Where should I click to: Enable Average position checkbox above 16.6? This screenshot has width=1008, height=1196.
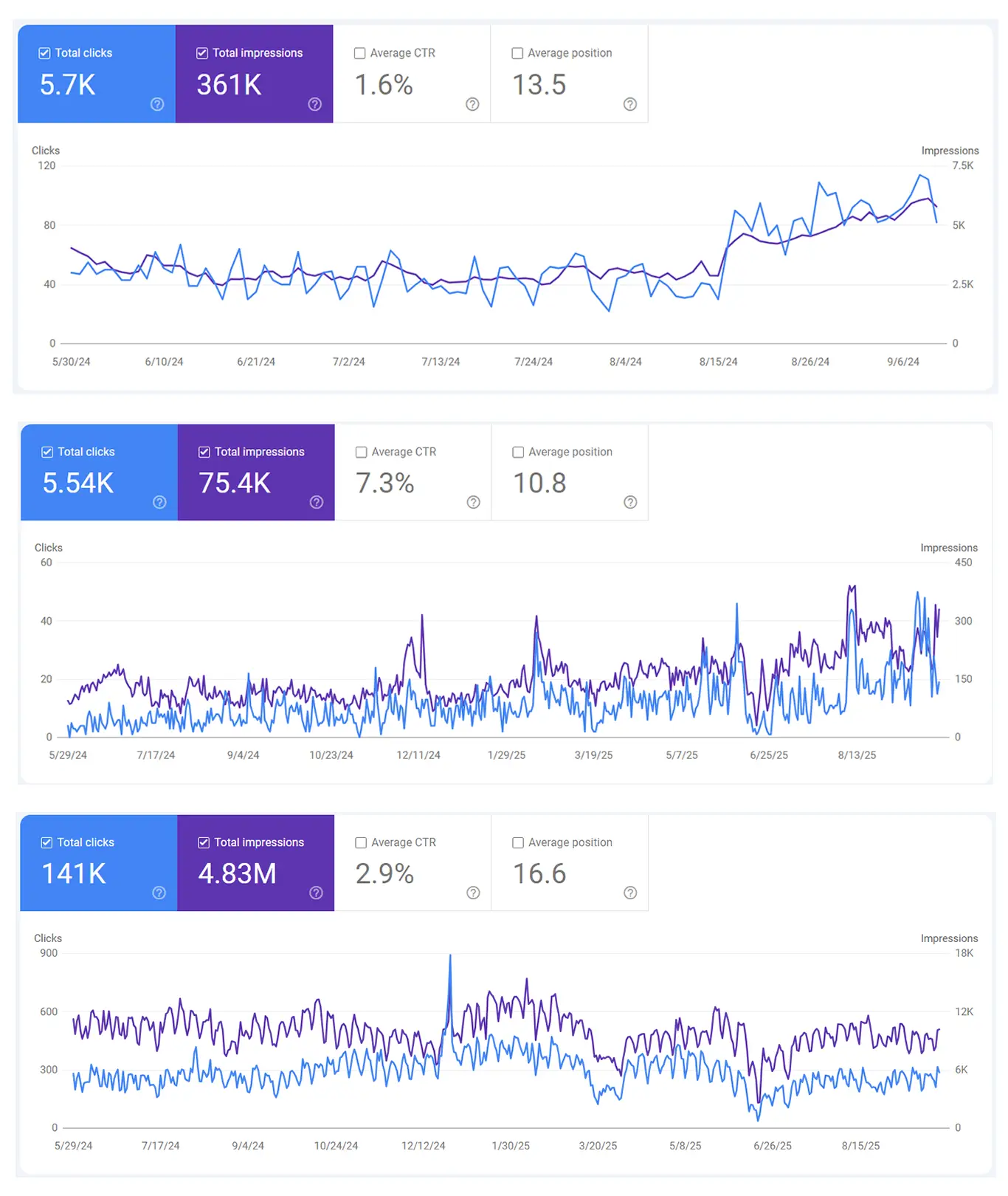(518, 842)
